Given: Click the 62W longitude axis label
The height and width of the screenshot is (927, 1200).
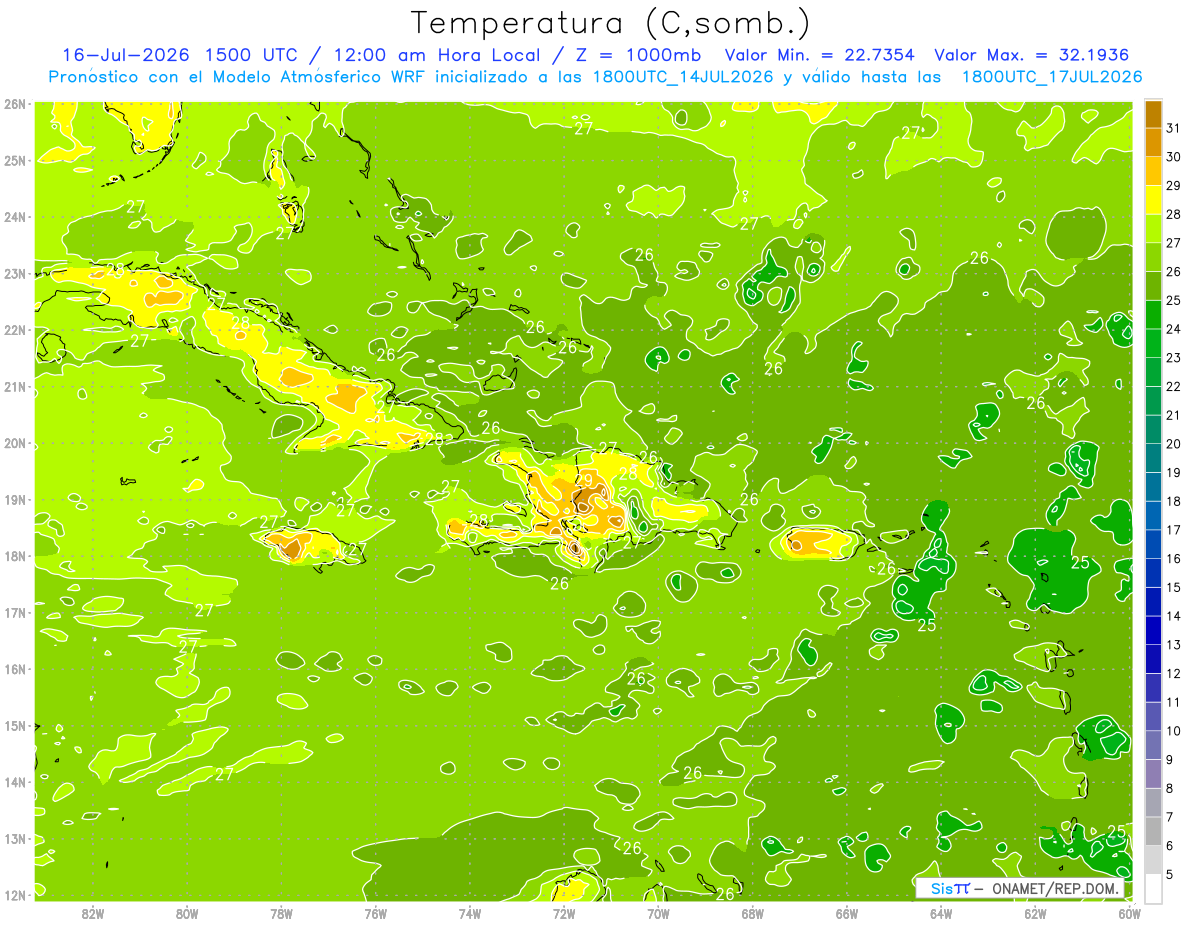Looking at the screenshot, I should (x=1035, y=913).
